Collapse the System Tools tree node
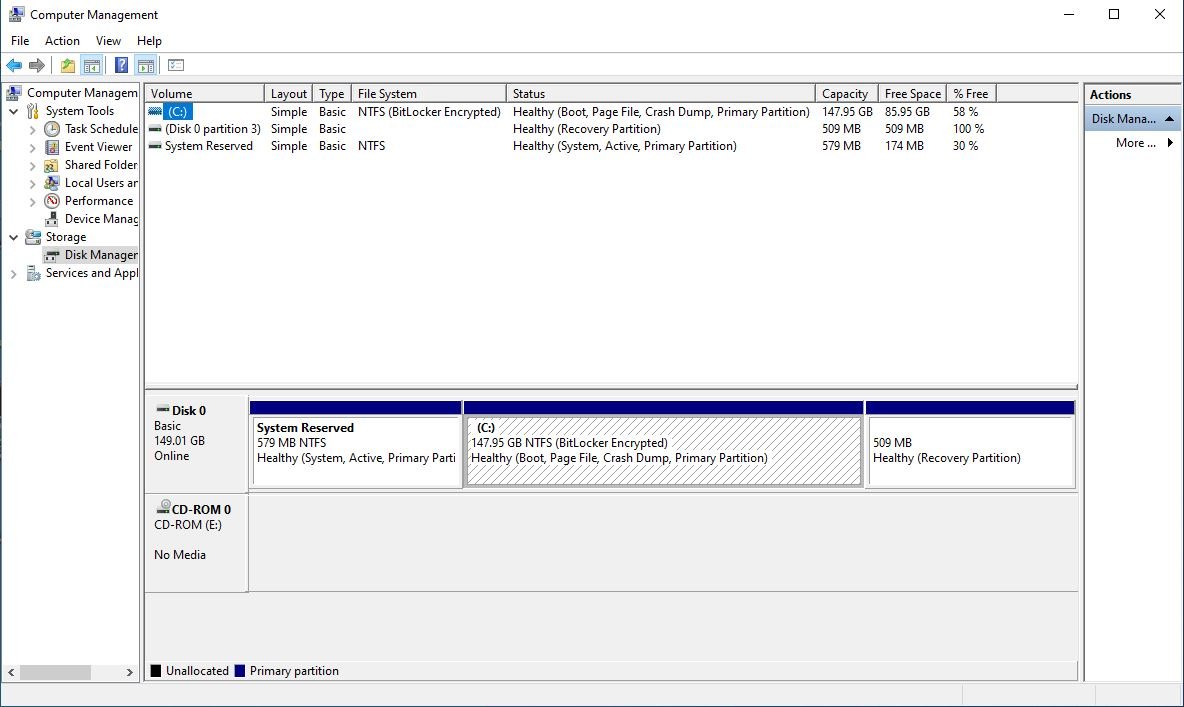The image size is (1184, 707). tap(14, 111)
